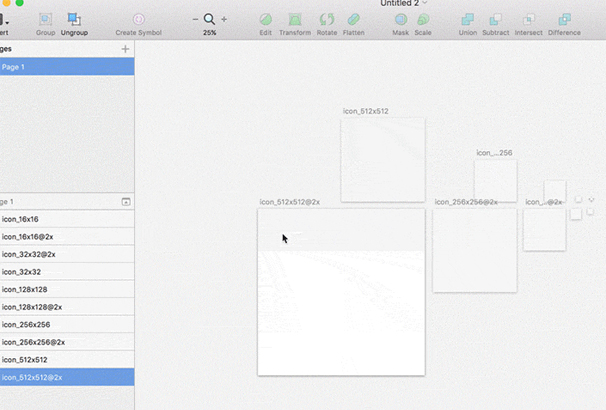Collapse the layer list panel toggle

[126, 201]
